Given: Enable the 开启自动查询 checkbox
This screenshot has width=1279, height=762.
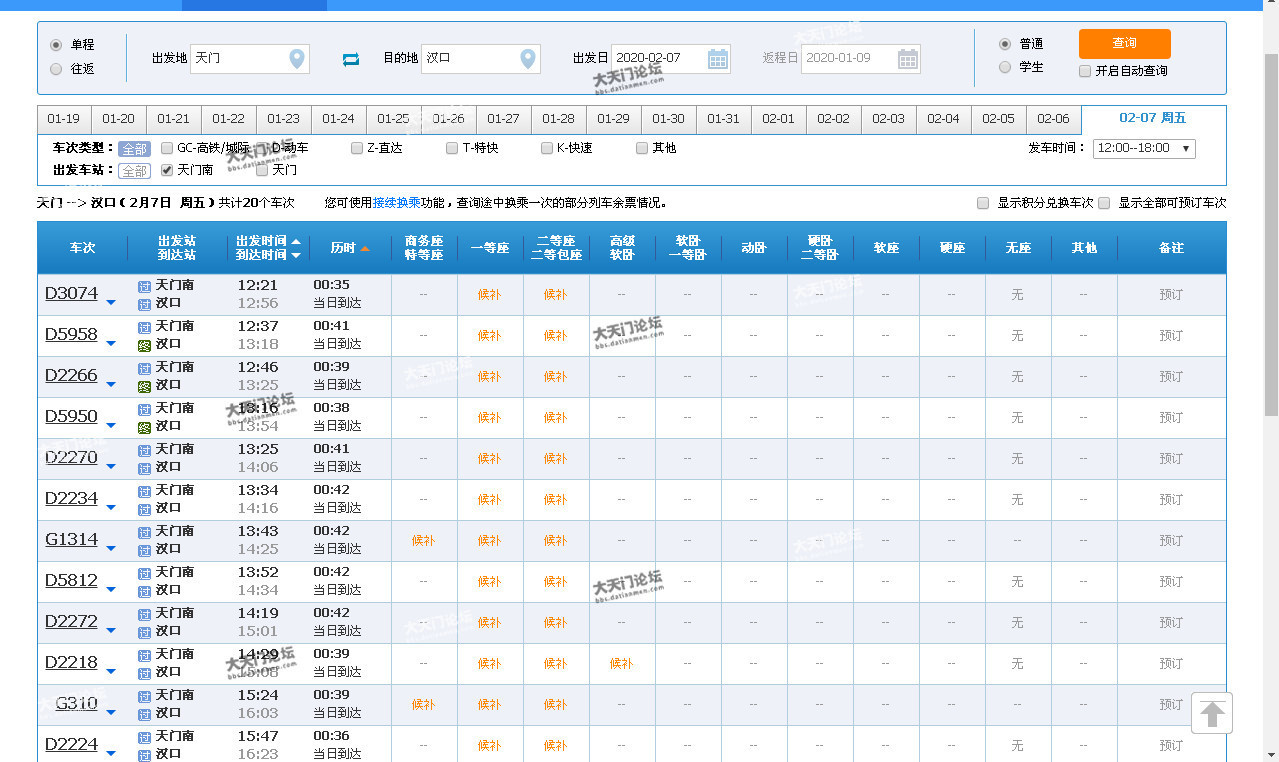Looking at the screenshot, I should point(1085,71).
